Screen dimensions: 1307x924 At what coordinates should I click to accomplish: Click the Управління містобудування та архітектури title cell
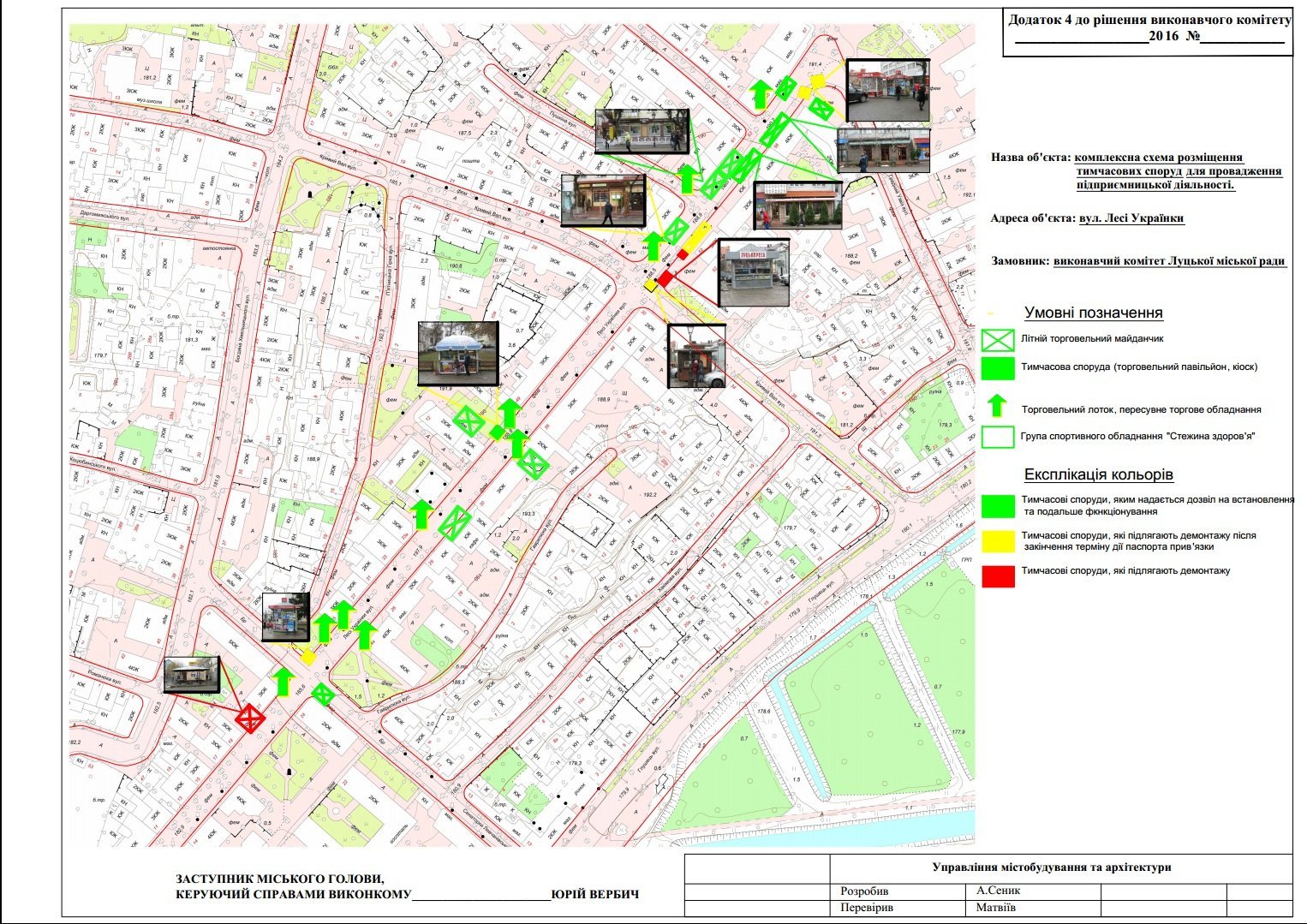[1051, 867]
